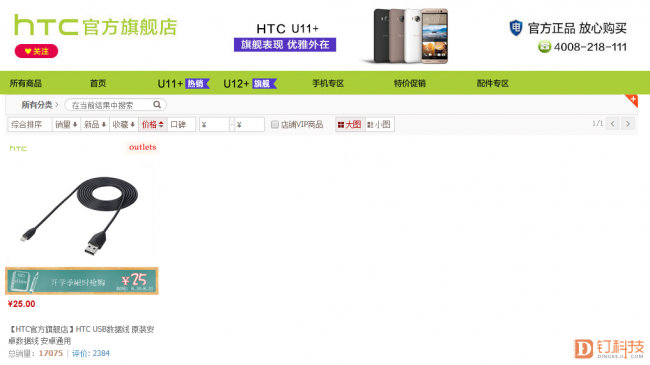Click the 4008-218-111 hotline number
This screenshot has height=365, width=650.
click(590, 47)
